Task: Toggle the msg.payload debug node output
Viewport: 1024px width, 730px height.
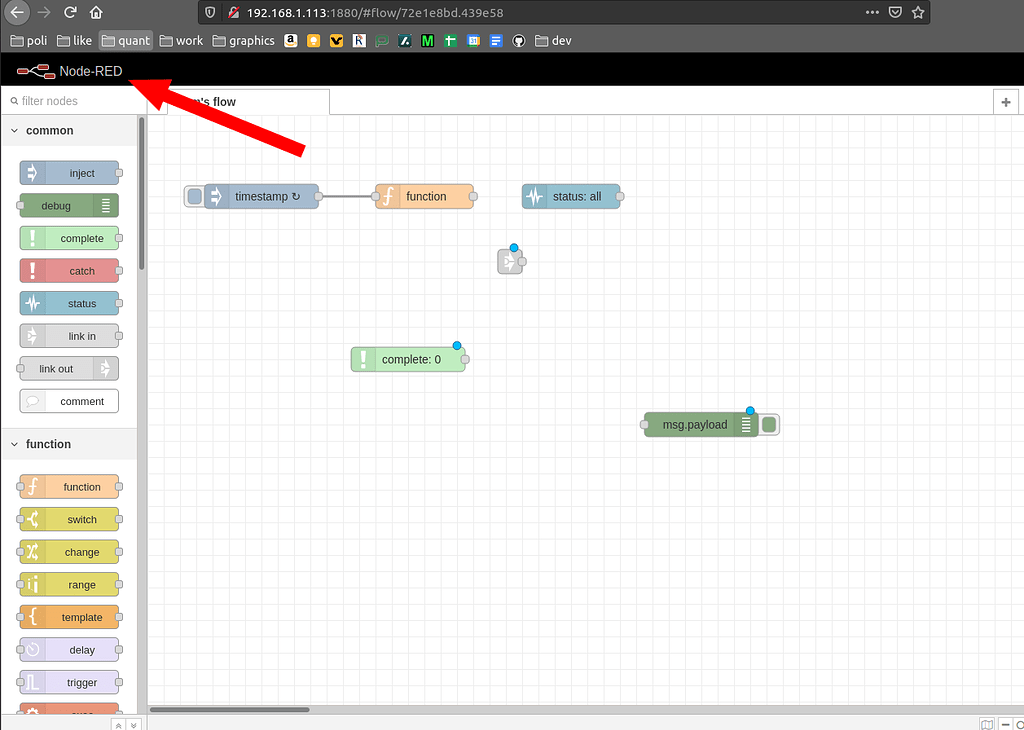Action: [768, 424]
